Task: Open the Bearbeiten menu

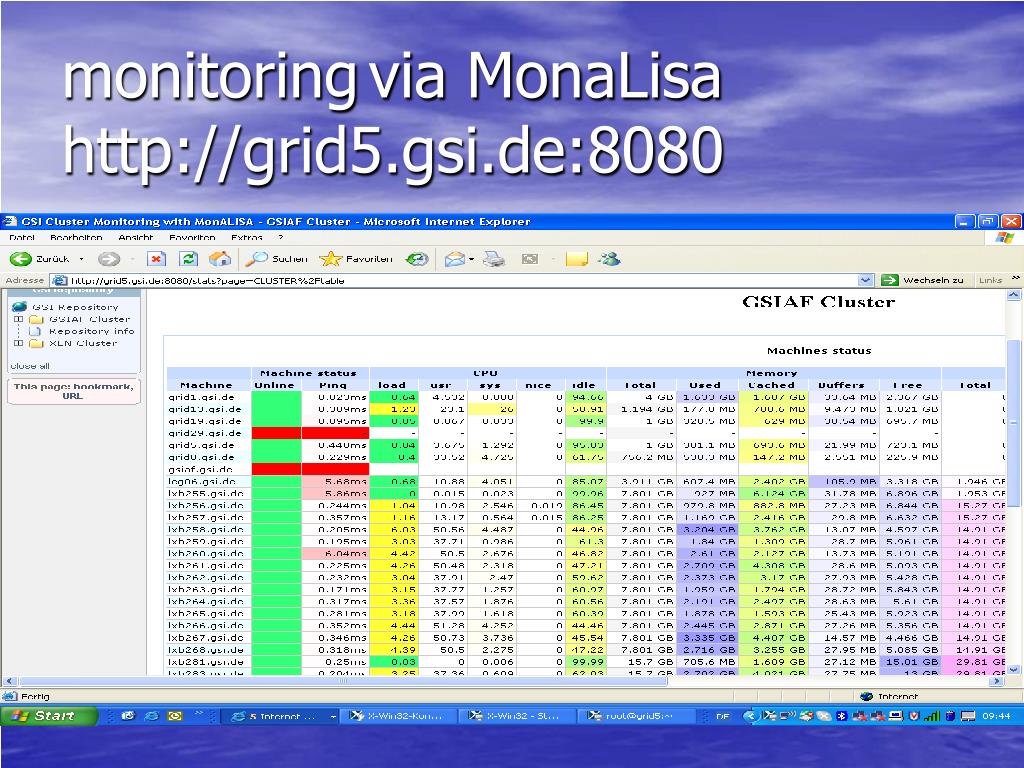Action: (x=76, y=238)
